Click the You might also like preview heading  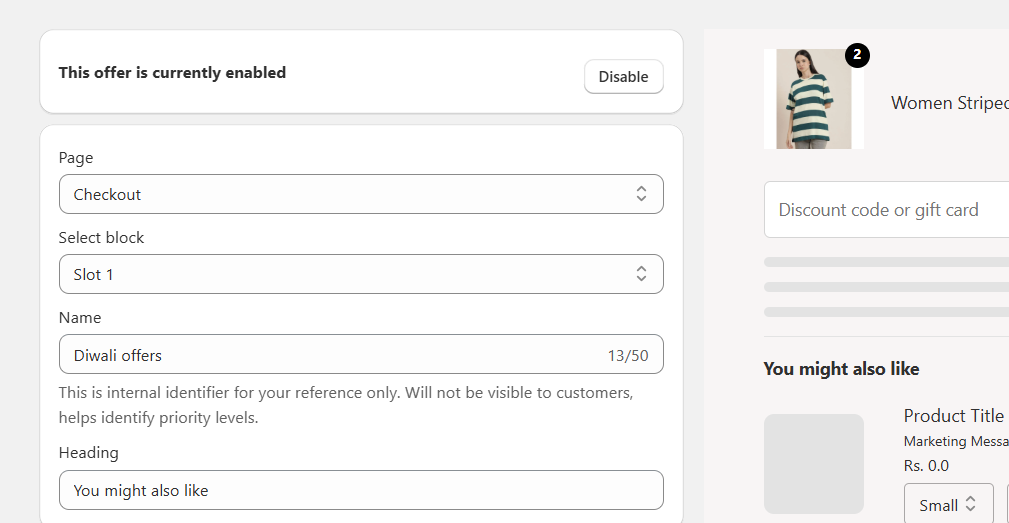pyautogui.click(x=841, y=369)
